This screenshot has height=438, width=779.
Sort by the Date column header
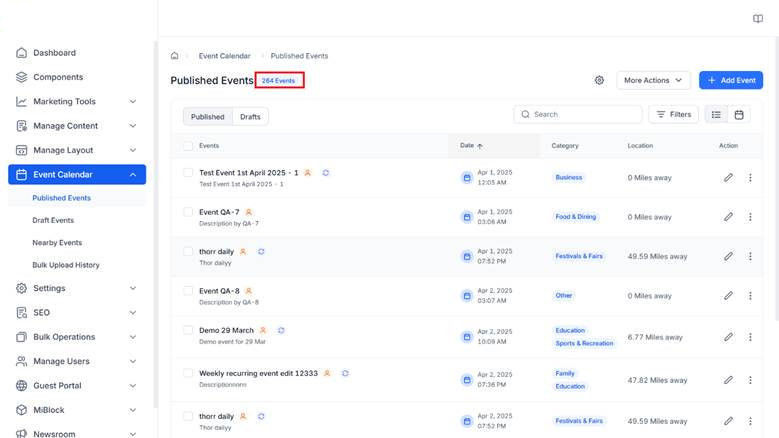tap(471, 146)
